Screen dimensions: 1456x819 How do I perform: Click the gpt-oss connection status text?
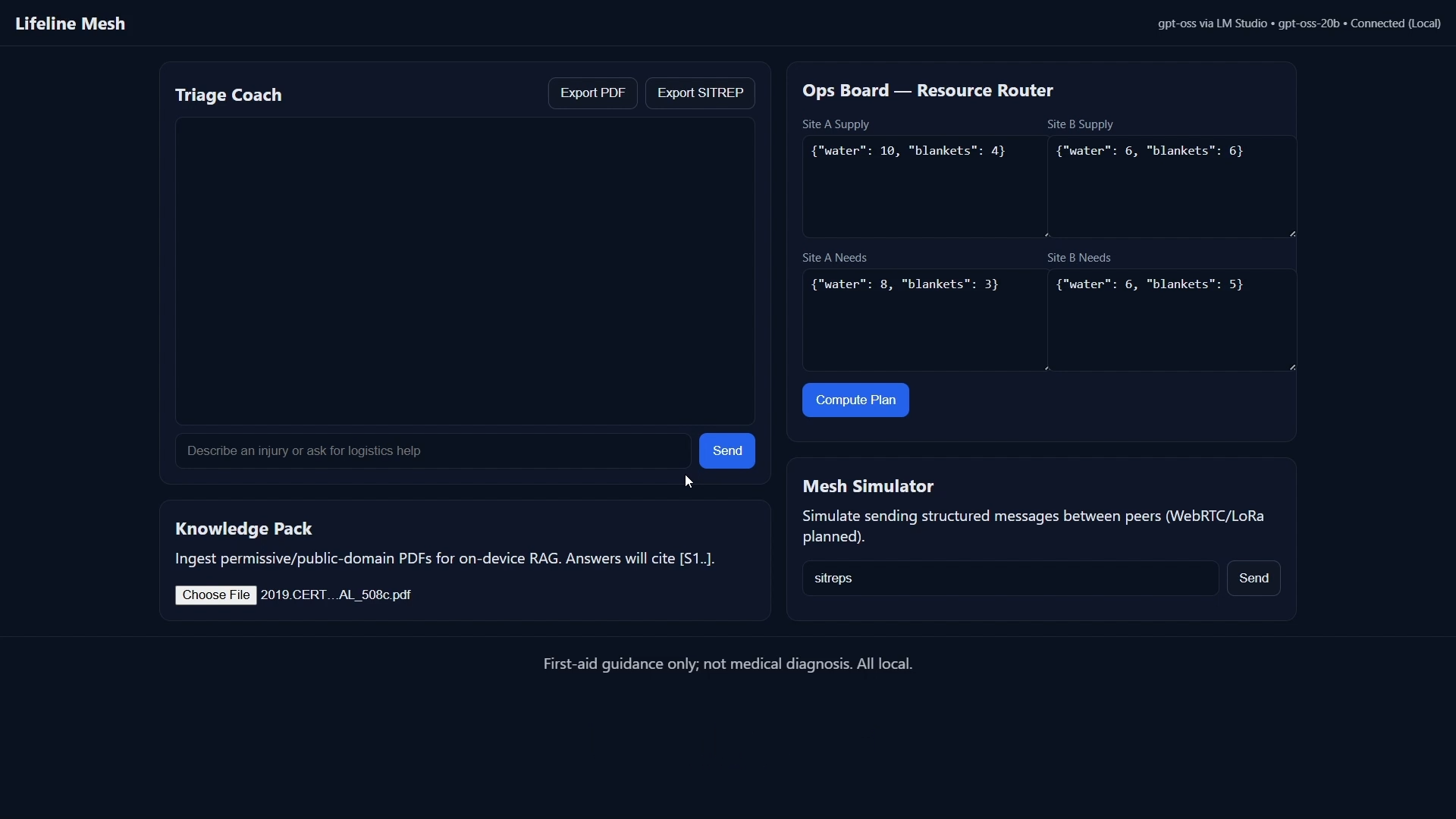click(1298, 24)
